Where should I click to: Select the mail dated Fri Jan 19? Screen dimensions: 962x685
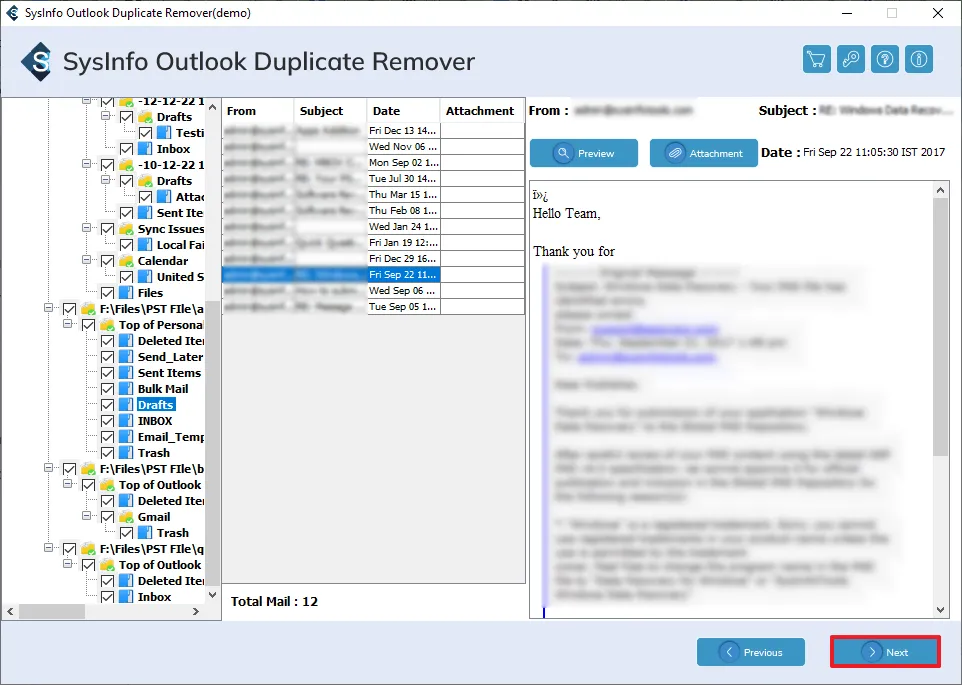click(x=373, y=242)
